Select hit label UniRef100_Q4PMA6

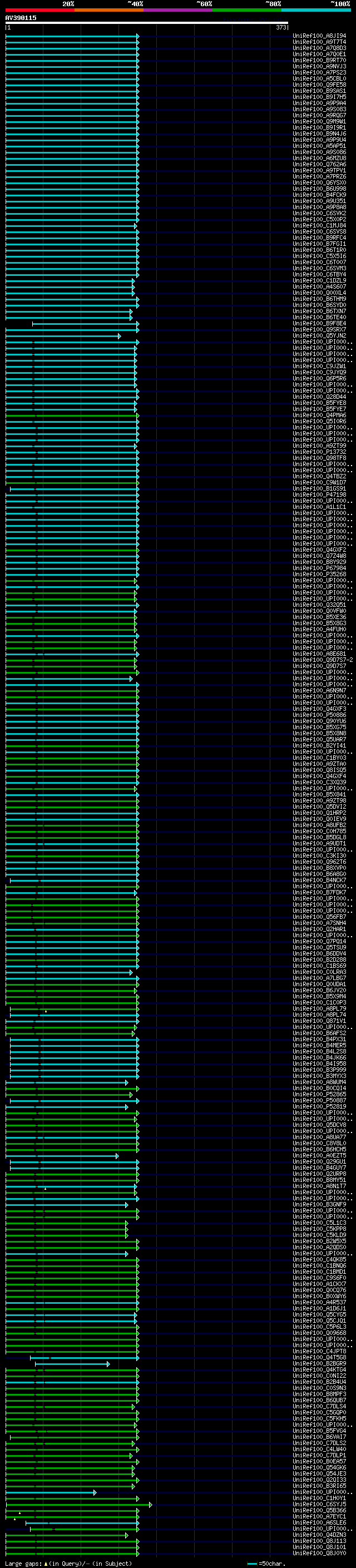319,415
